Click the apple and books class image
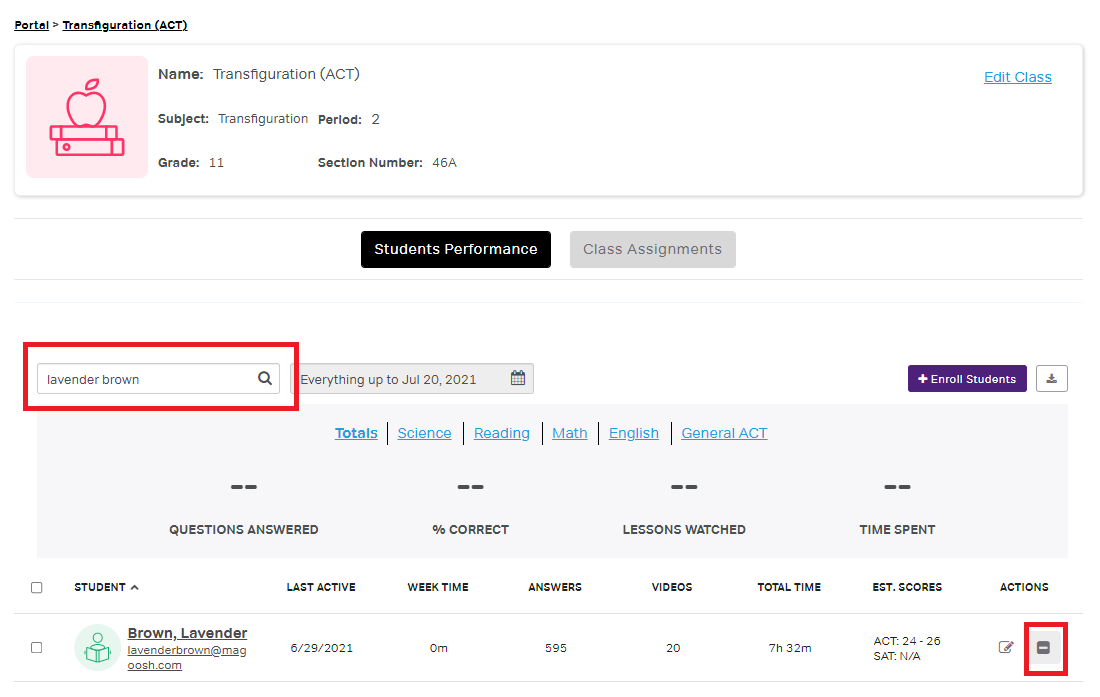1100x697 pixels. click(87, 117)
